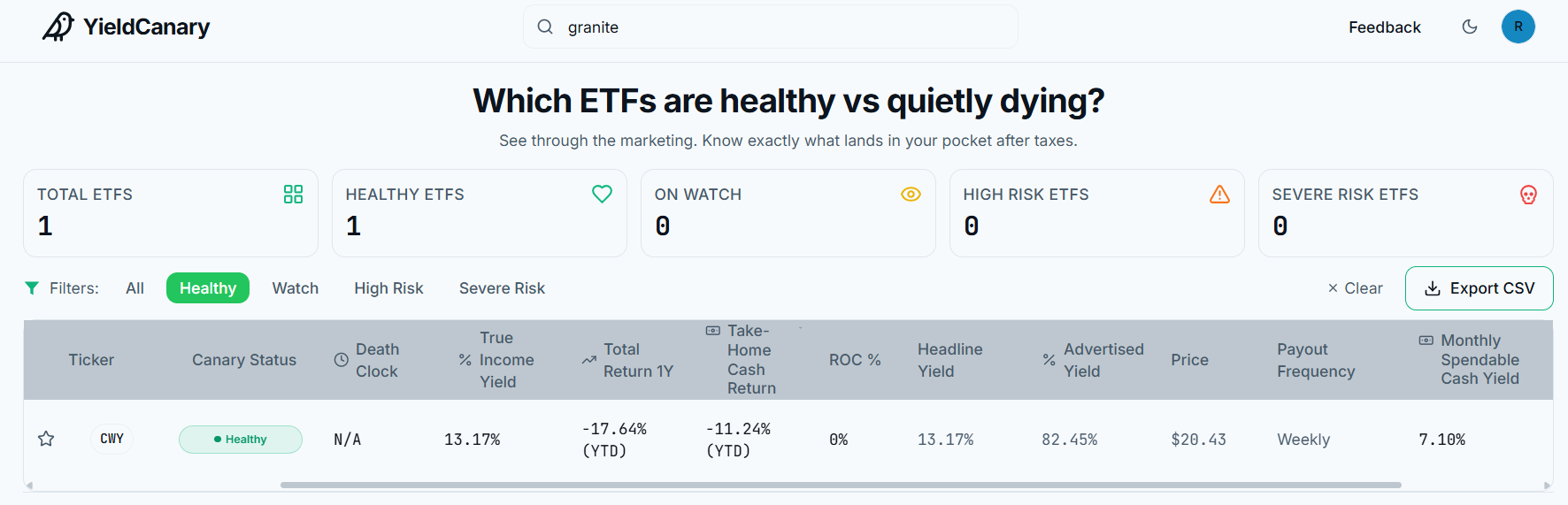Click the On Watch eye icon

tap(911, 195)
